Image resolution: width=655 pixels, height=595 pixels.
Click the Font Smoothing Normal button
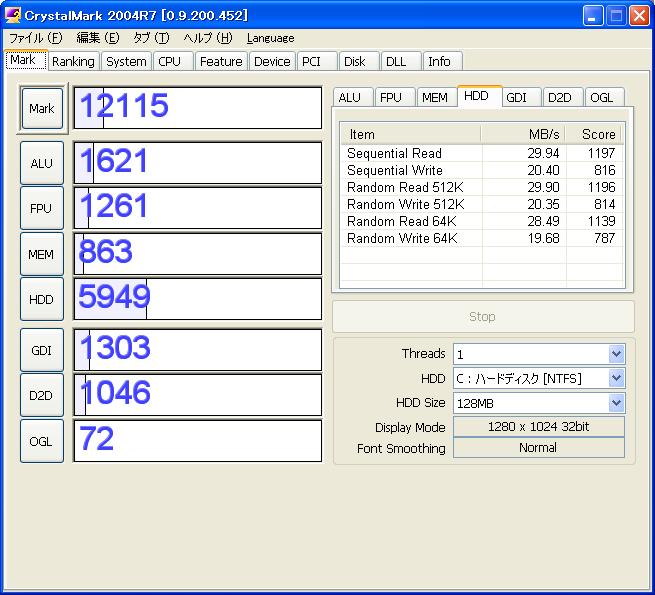[x=539, y=448]
